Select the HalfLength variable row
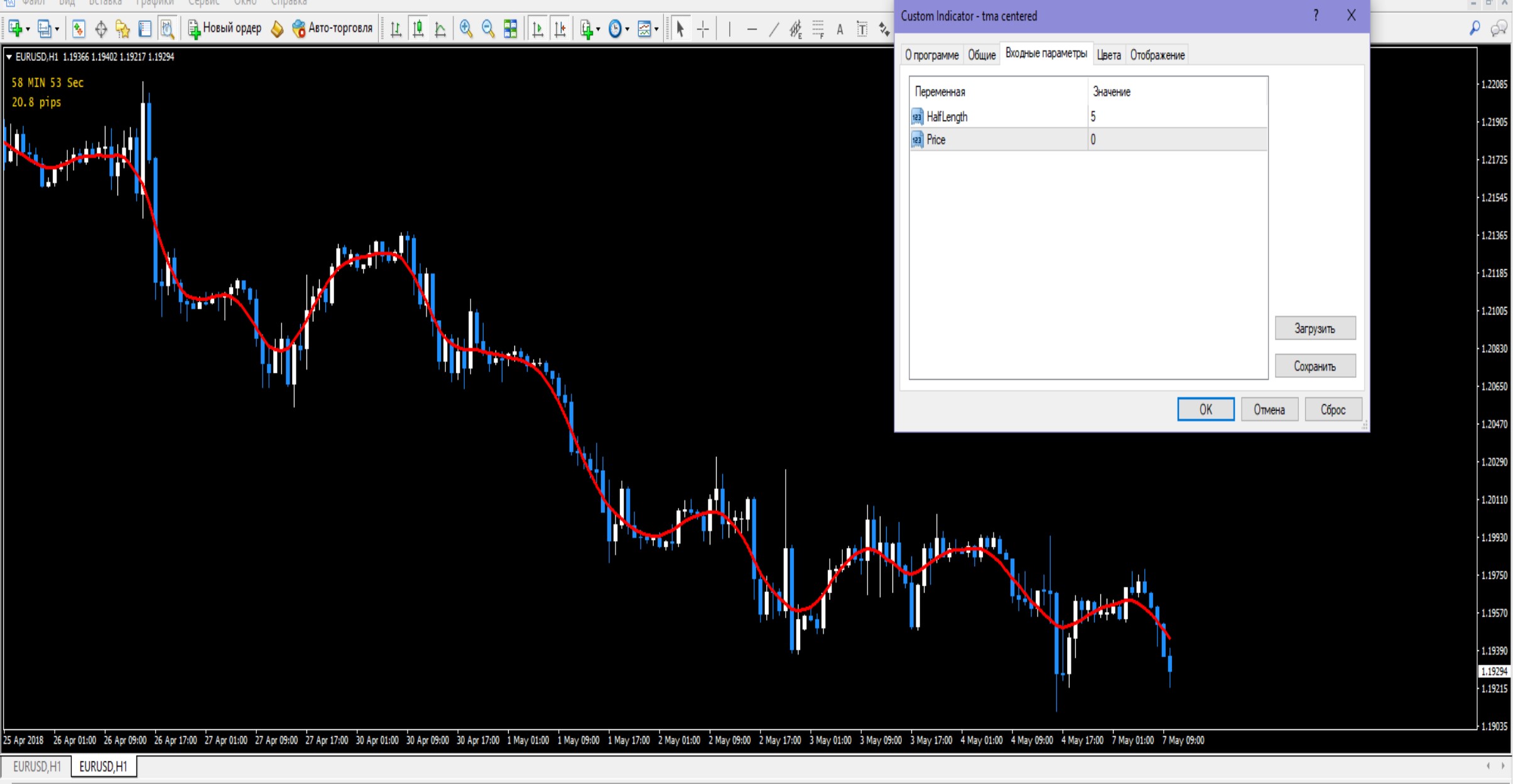This screenshot has height=784, width=1513. pyautogui.click(x=1088, y=117)
